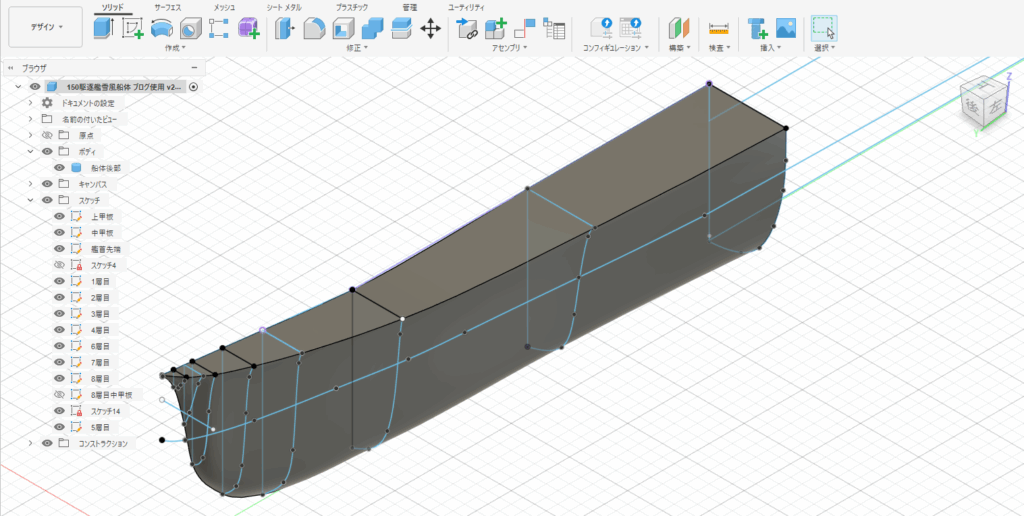This screenshot has height=516, width=1024.
Task: Select the Move/Copy arrows tool
Action: (x=431, y=28)
